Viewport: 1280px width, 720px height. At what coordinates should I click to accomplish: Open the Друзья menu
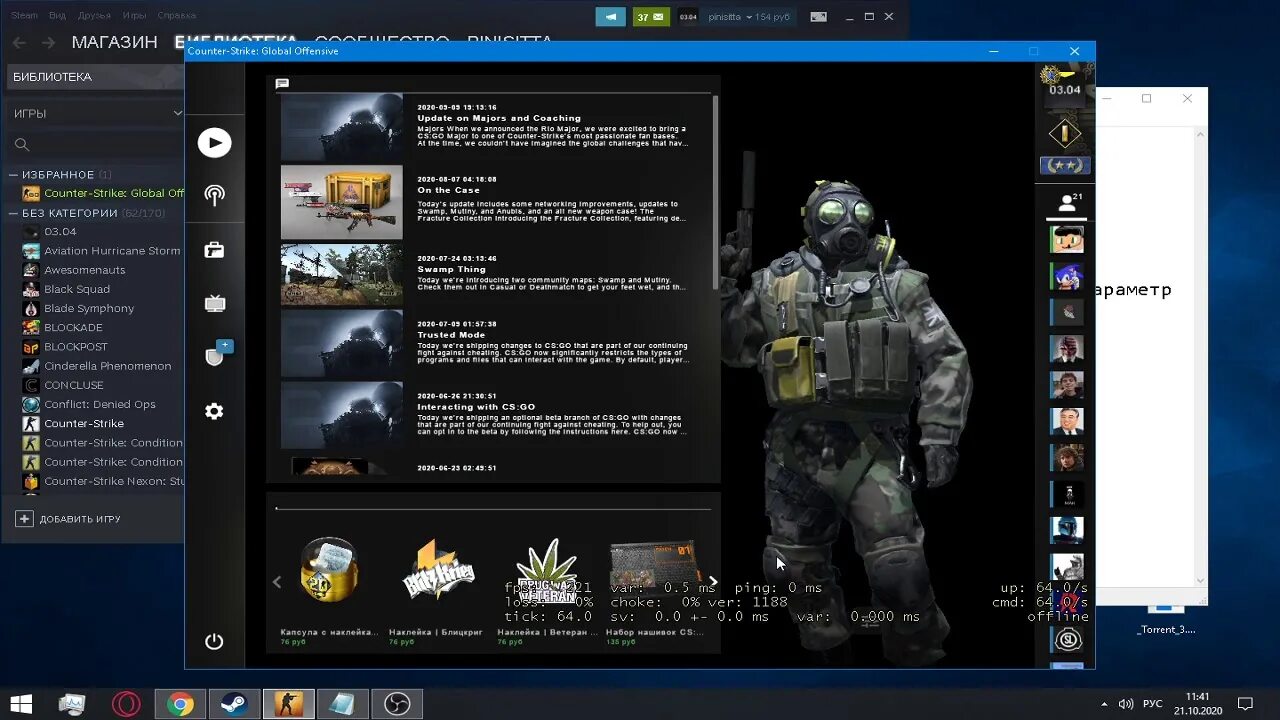[x=94, y=16]
